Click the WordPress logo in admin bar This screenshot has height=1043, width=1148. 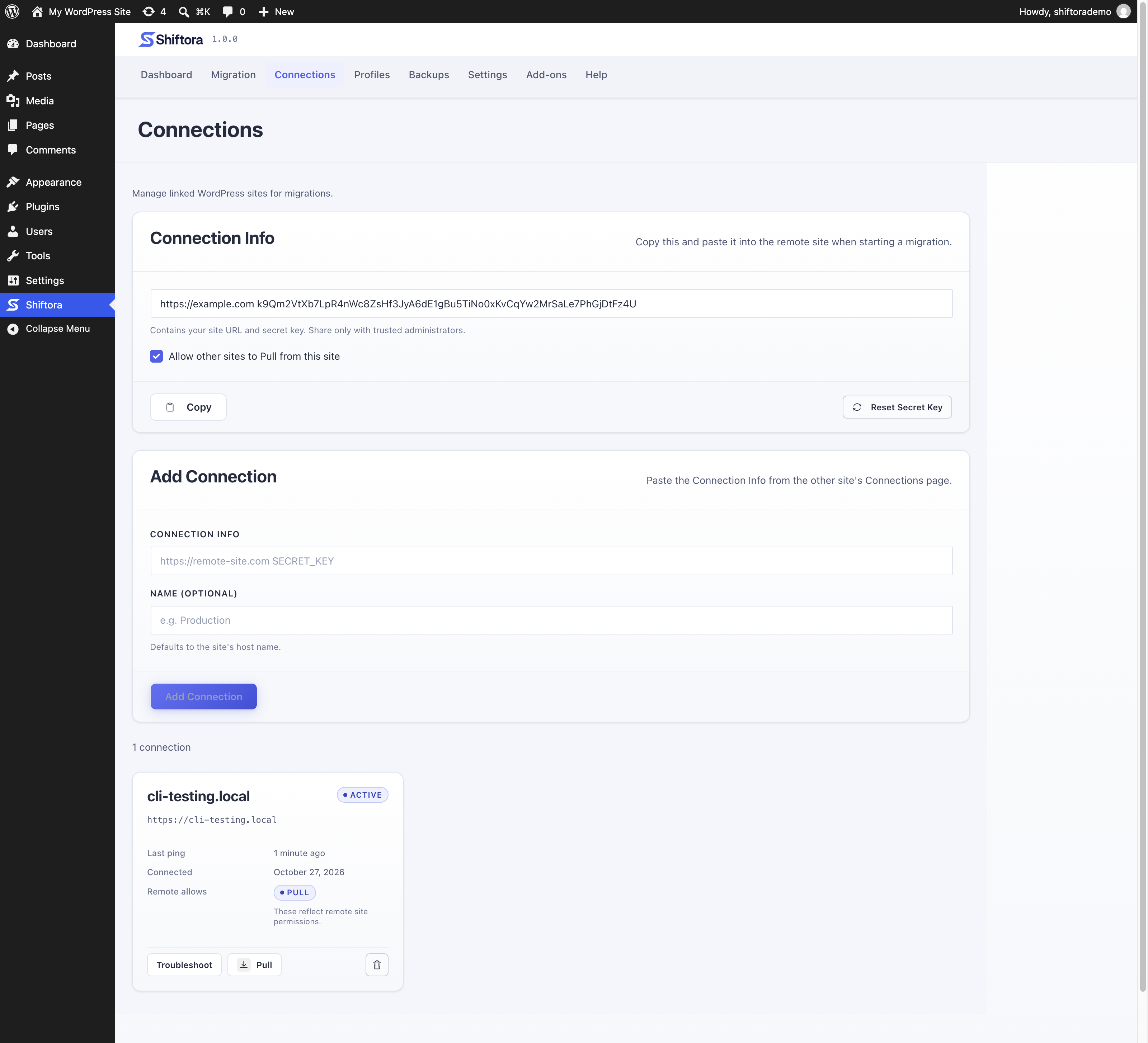(x=13, y=11)
